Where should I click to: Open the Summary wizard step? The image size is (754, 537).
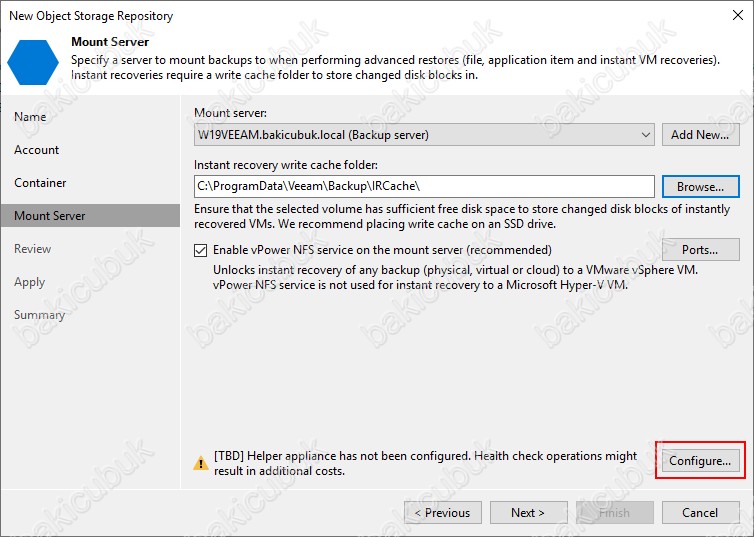(39, 315)
